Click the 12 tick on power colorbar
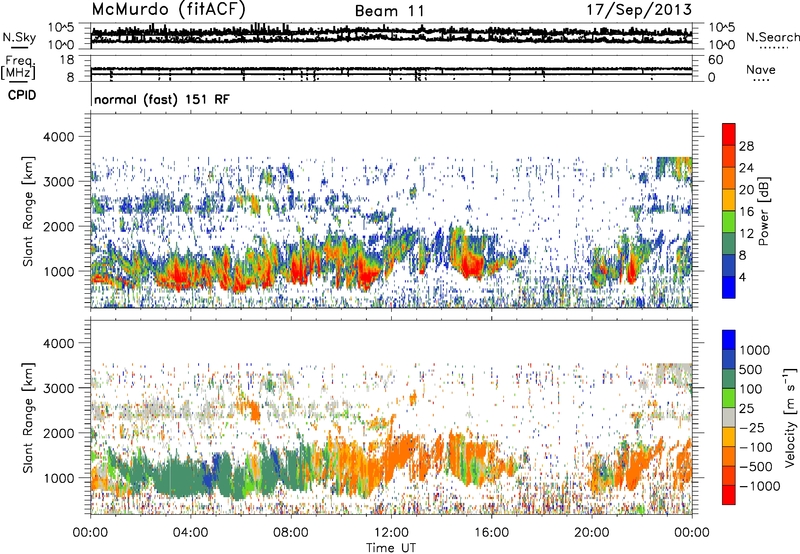 (x=746, y=234)
